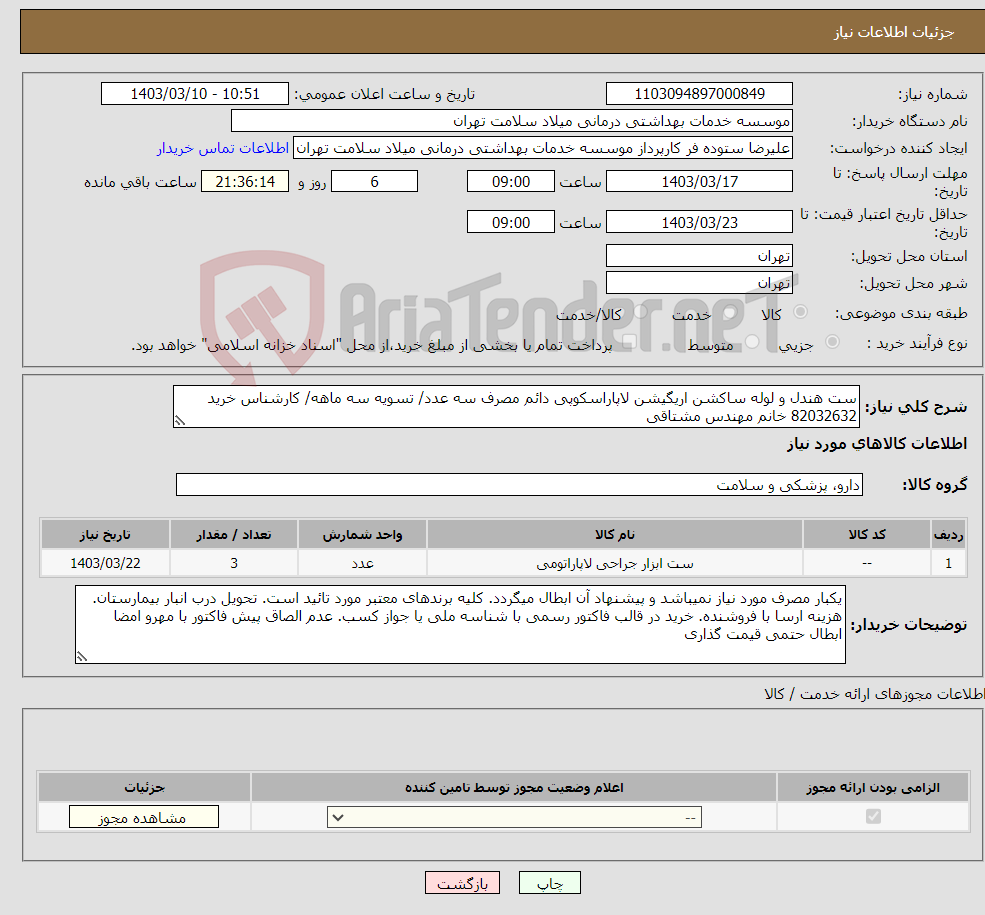Select the متوسط purchase type radio

click(x=752, y=342)
